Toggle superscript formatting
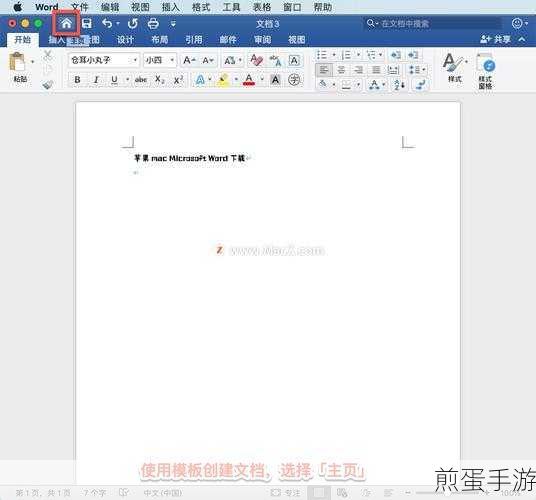Viewport: 536px width, 500px height. click(178, 80)
